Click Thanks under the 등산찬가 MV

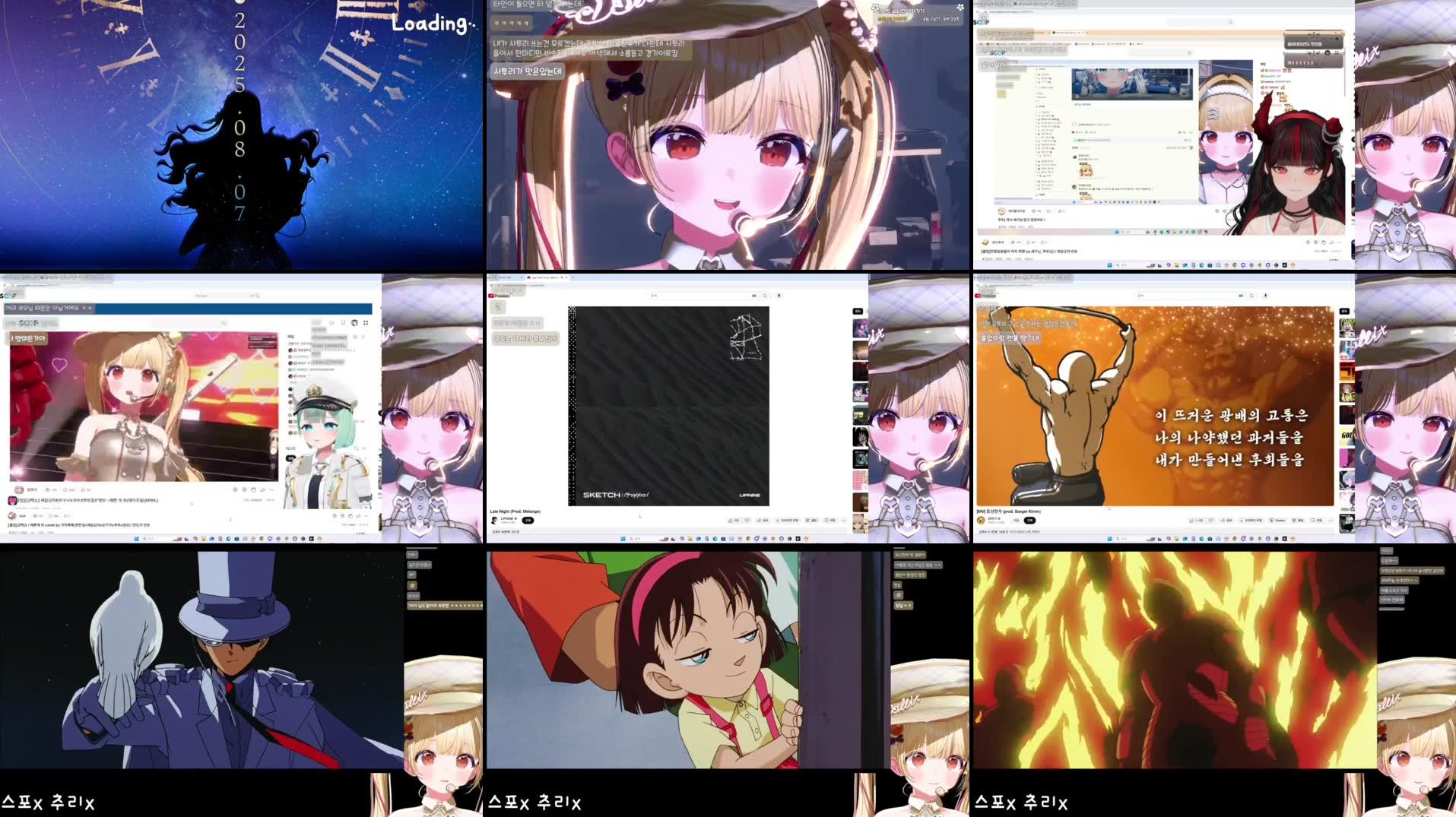coord(1277,521)
